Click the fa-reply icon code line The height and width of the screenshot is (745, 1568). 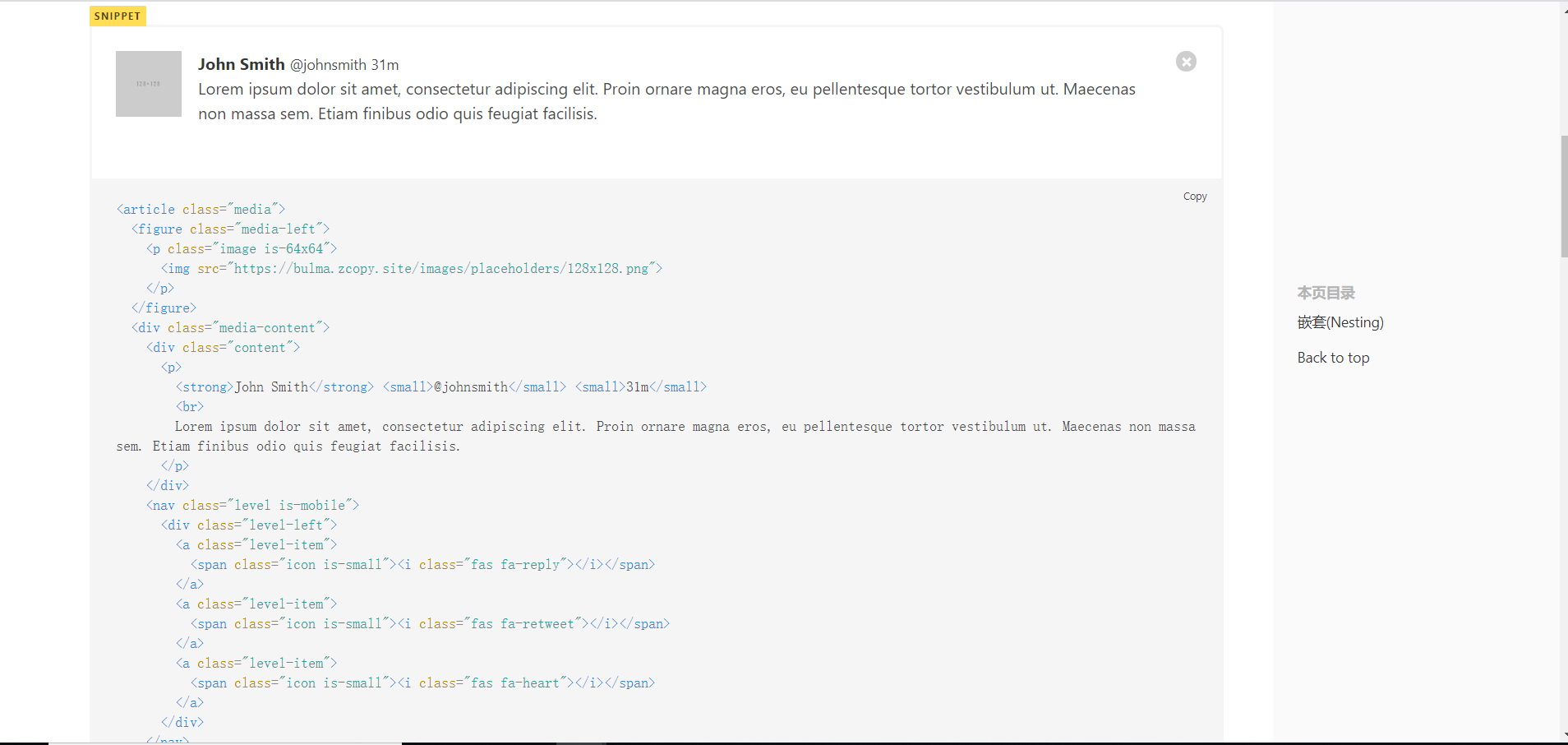(422, 565)
